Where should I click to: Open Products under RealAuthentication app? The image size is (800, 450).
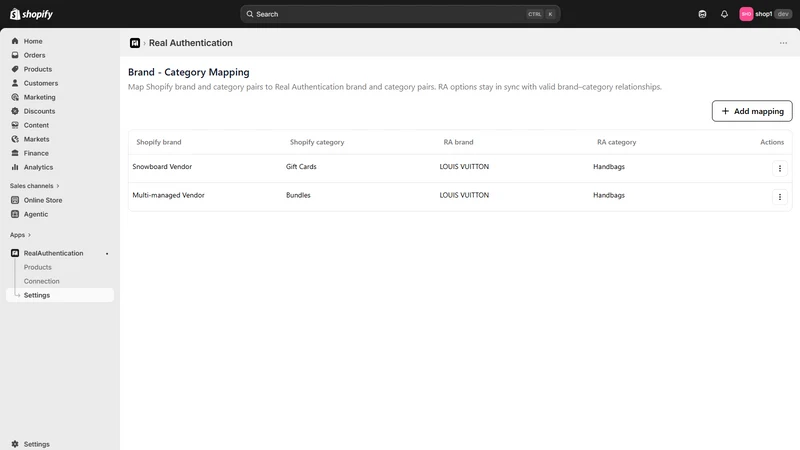[38, 267]
